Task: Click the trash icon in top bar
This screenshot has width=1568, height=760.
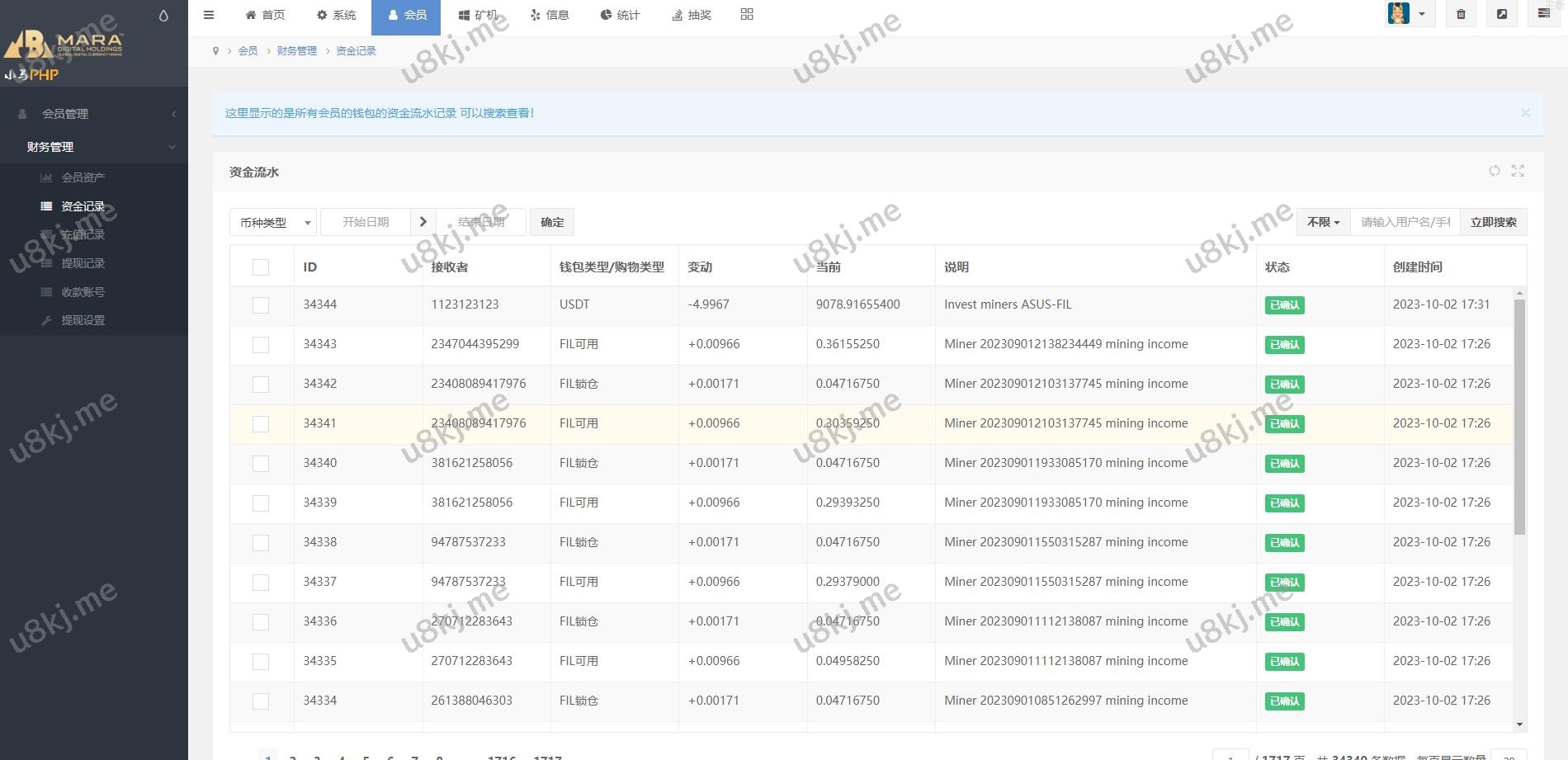Action: coord(1461,14)
